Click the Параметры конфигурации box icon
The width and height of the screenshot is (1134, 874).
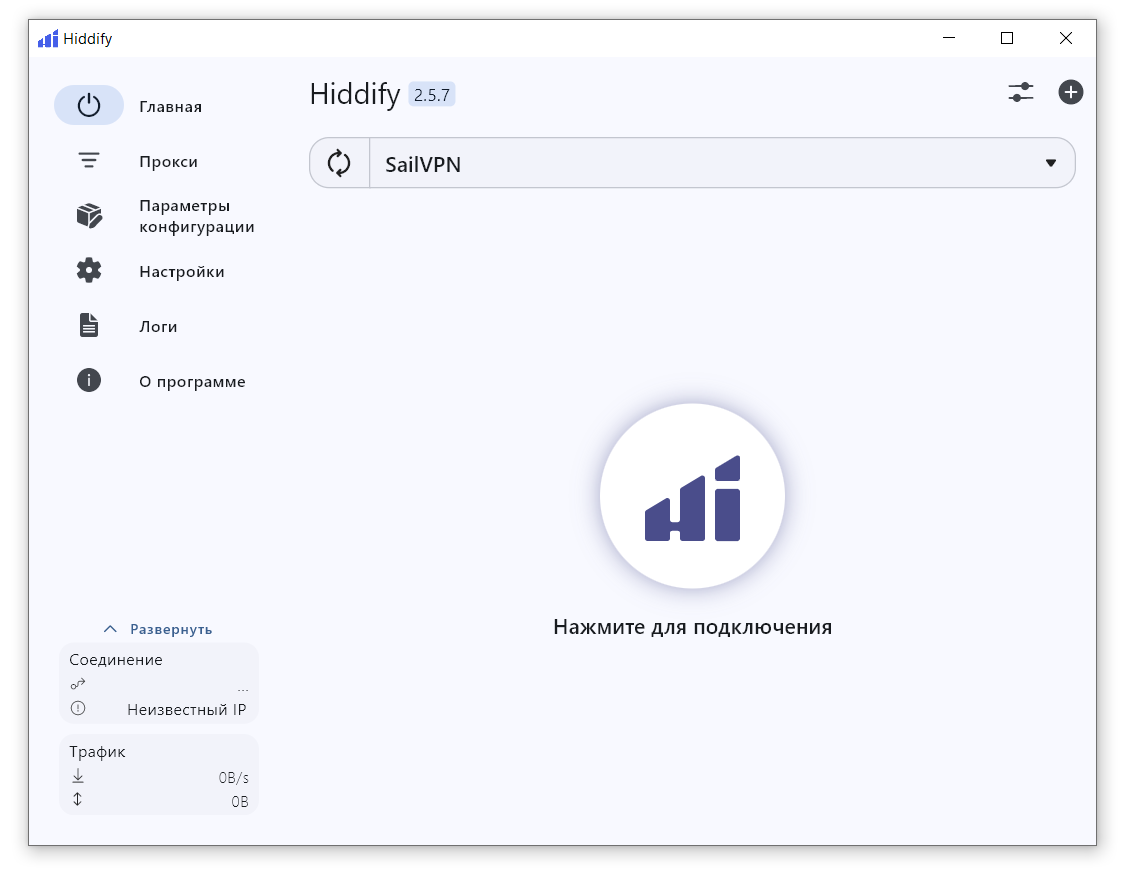tap(89, 216)
